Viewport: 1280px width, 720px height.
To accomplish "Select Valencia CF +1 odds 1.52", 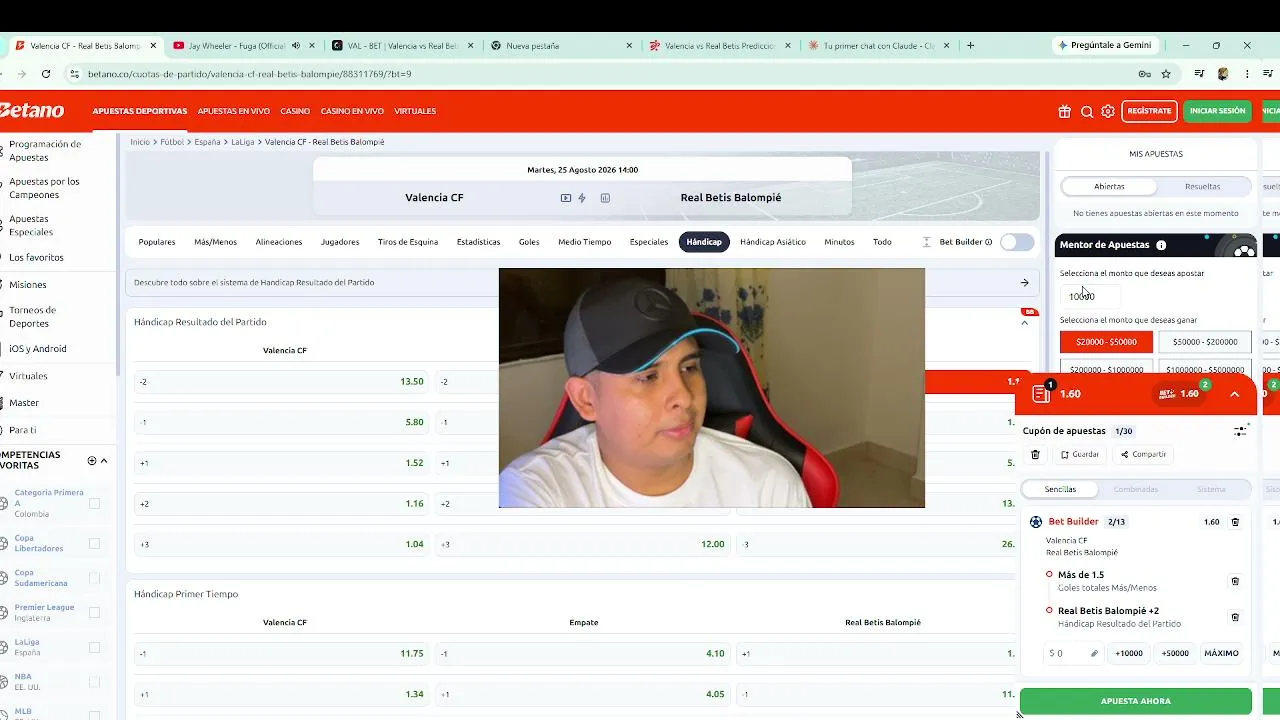I will (280, 463).
